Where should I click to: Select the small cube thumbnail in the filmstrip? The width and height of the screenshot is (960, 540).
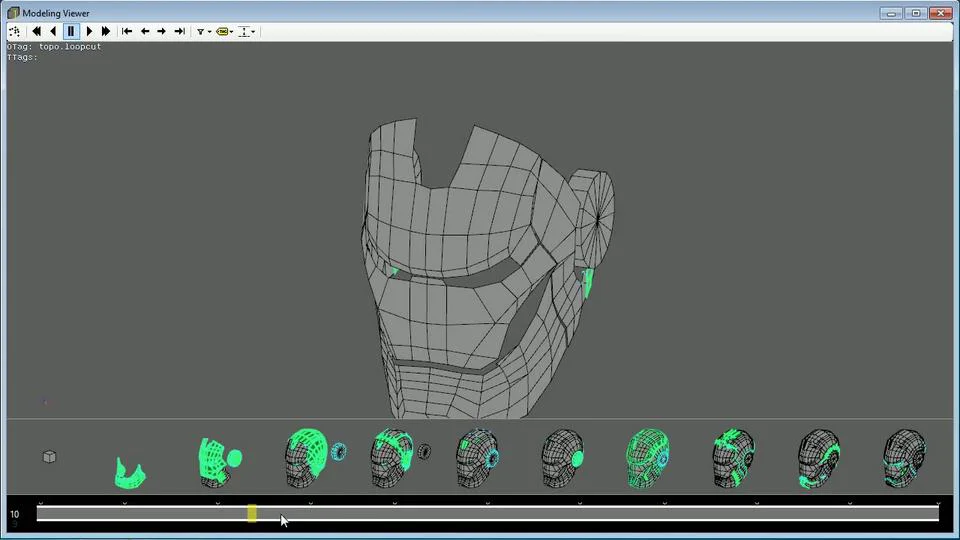49,457
